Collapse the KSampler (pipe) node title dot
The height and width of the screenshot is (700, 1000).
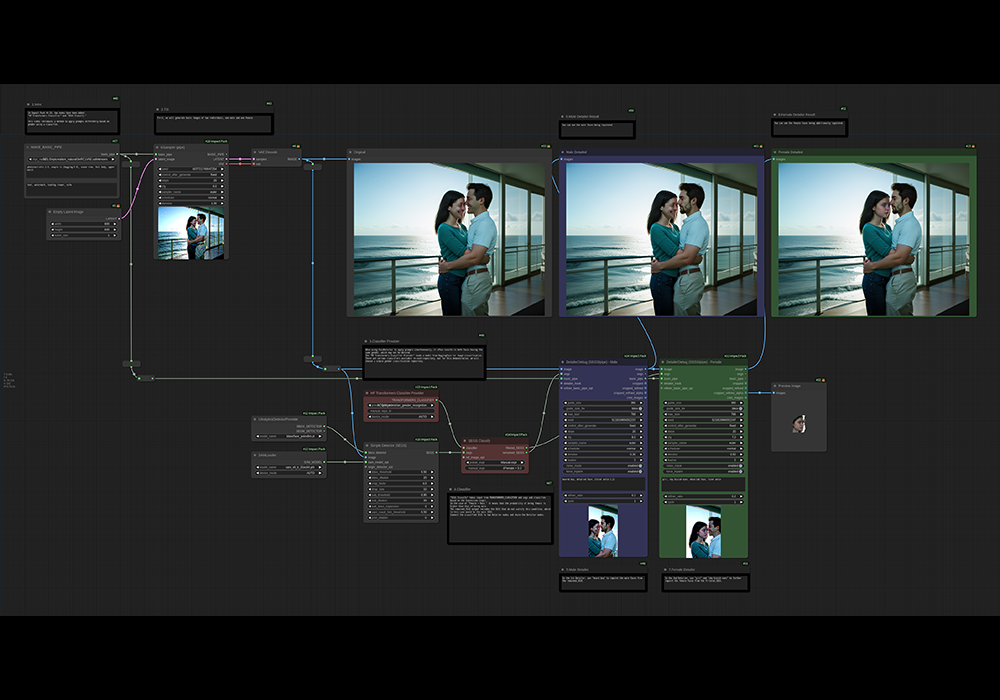[x=157, y=147]
